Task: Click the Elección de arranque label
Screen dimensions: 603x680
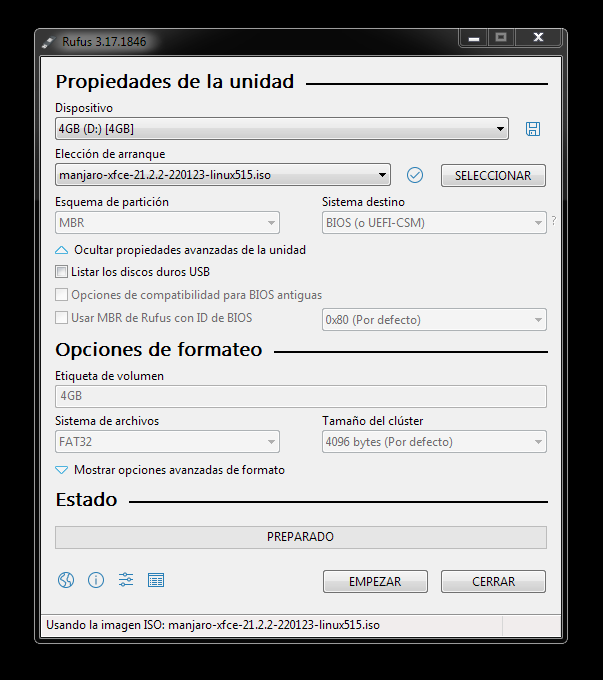Action: click(110, 154)
